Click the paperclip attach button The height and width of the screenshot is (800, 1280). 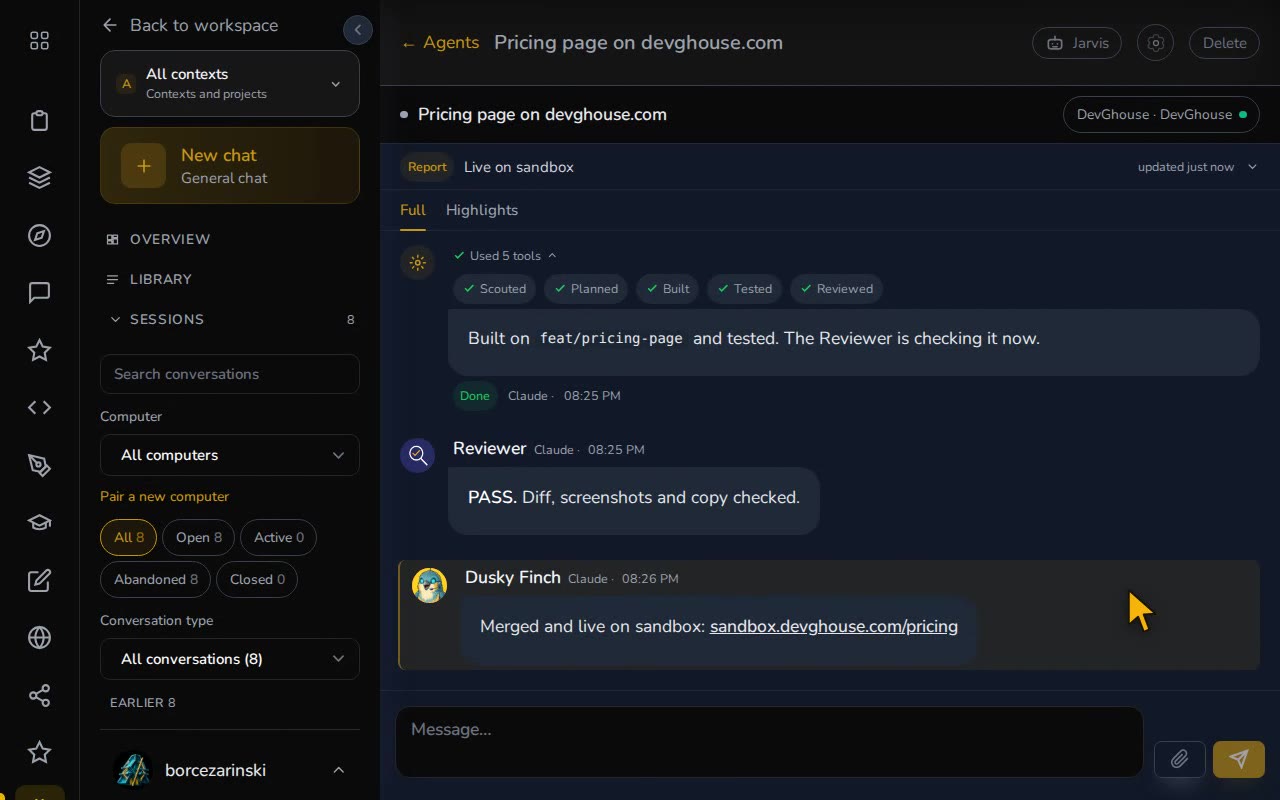coord(1179,759)
